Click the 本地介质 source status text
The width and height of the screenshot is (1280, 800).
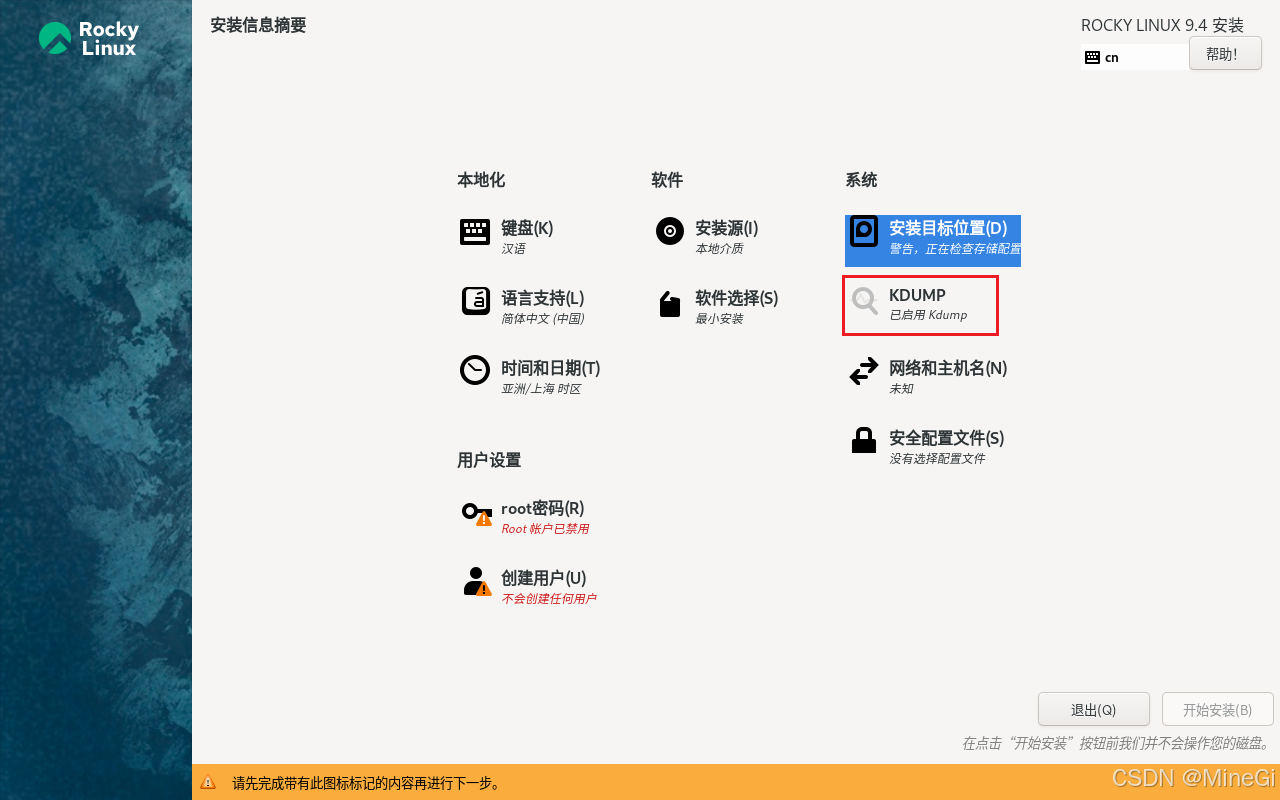pos(719,249)
